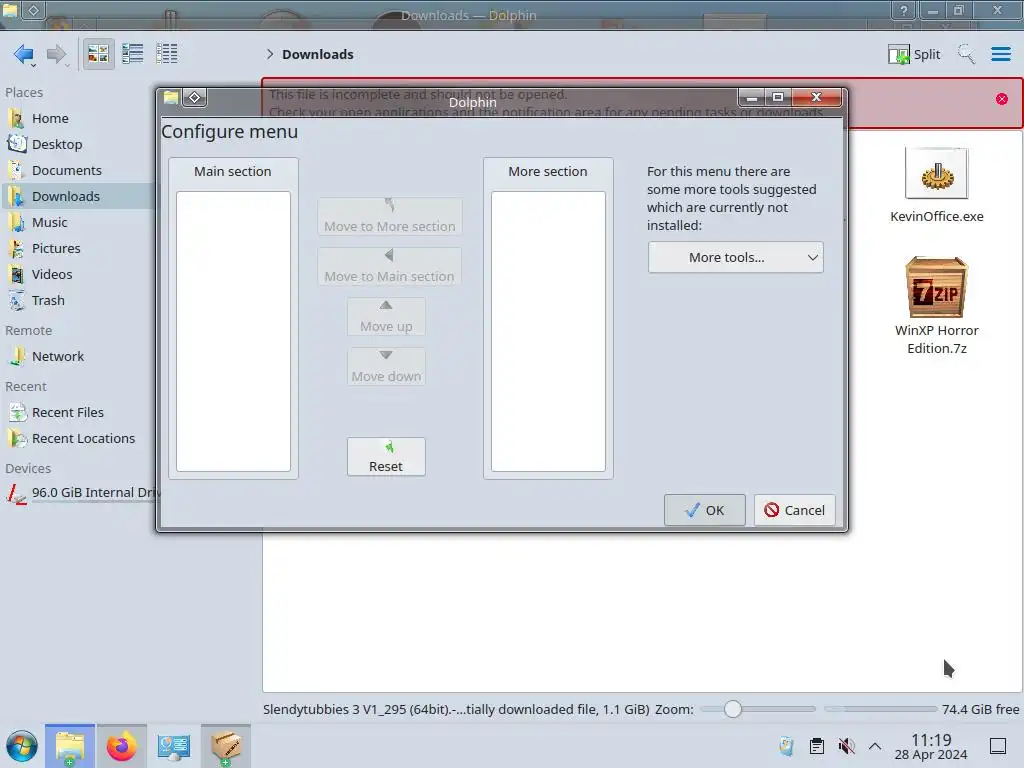
Task: Click the Downloads breadcrumb label
Action: (x=317, y=54)
